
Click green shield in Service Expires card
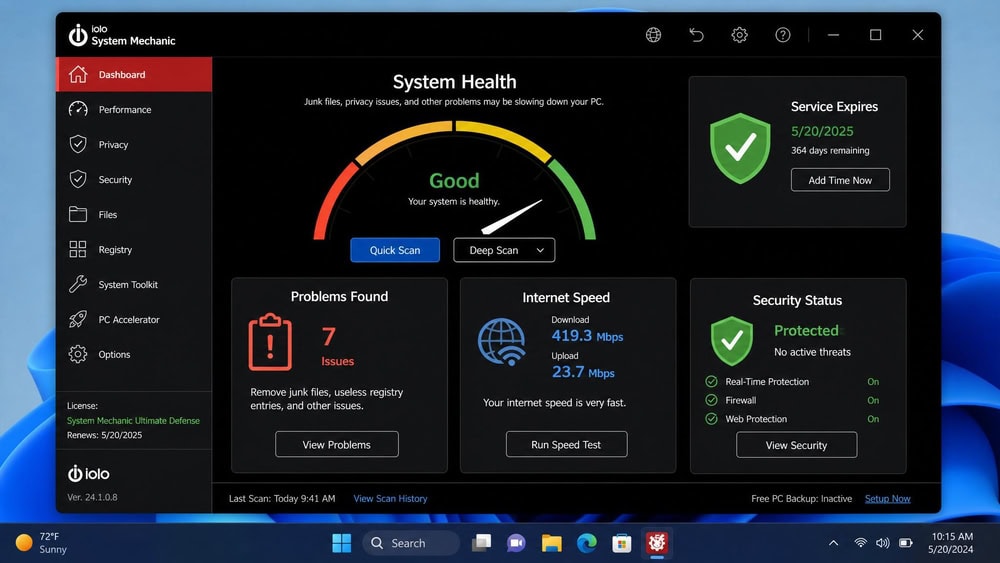click(x=740, y=148)
